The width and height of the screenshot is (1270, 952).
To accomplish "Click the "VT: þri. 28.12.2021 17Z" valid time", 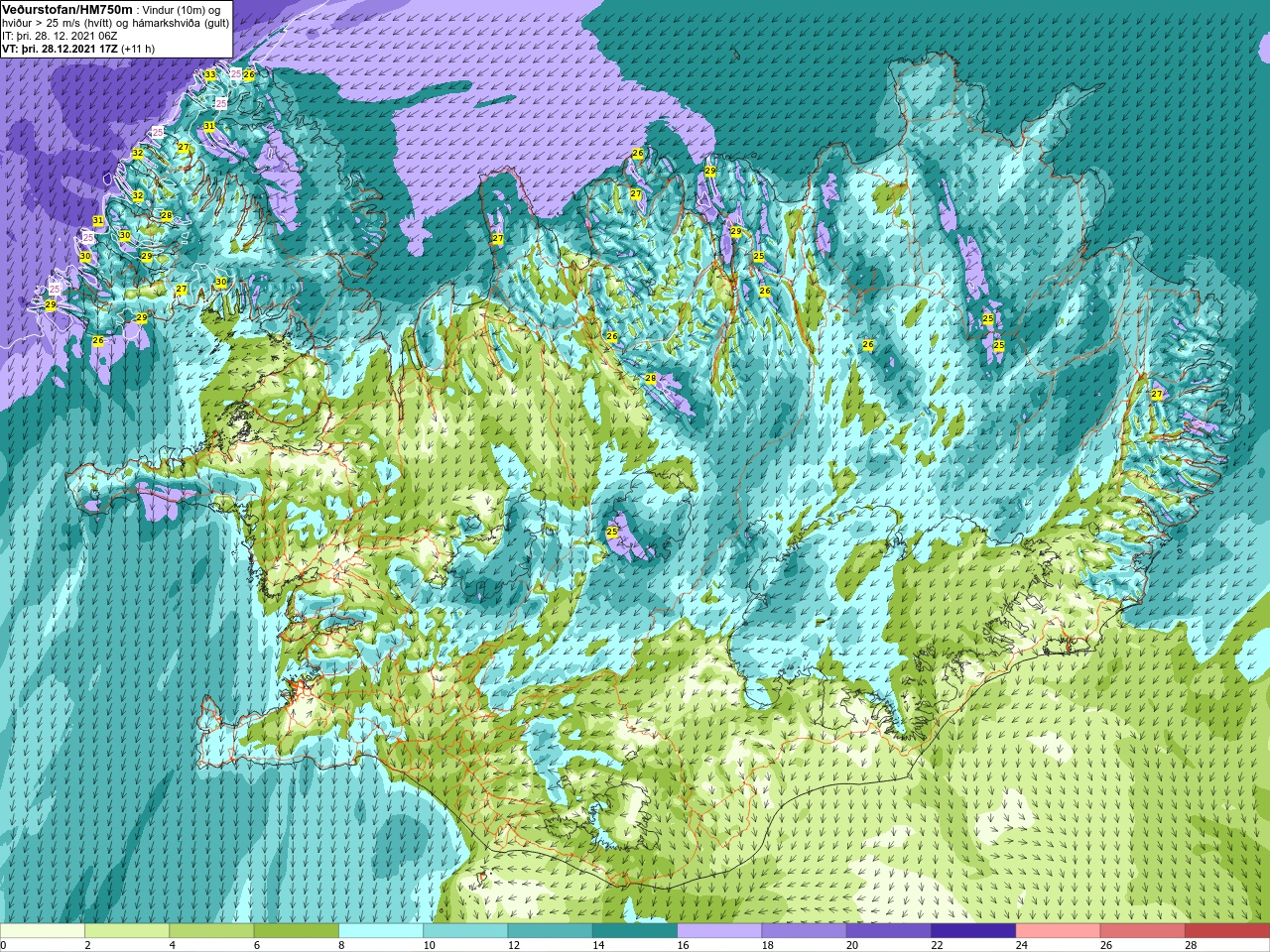I will [x=60, y=49].
